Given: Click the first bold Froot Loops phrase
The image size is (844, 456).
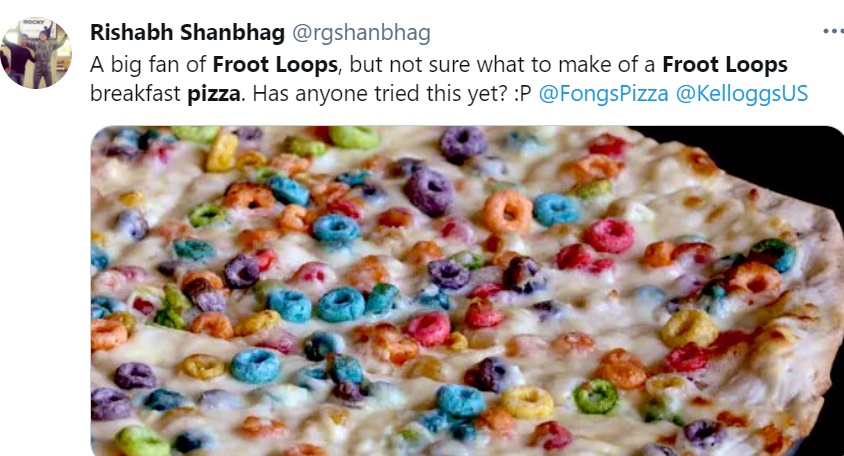Looking at the screenshot, I should (x=275, y=65).
